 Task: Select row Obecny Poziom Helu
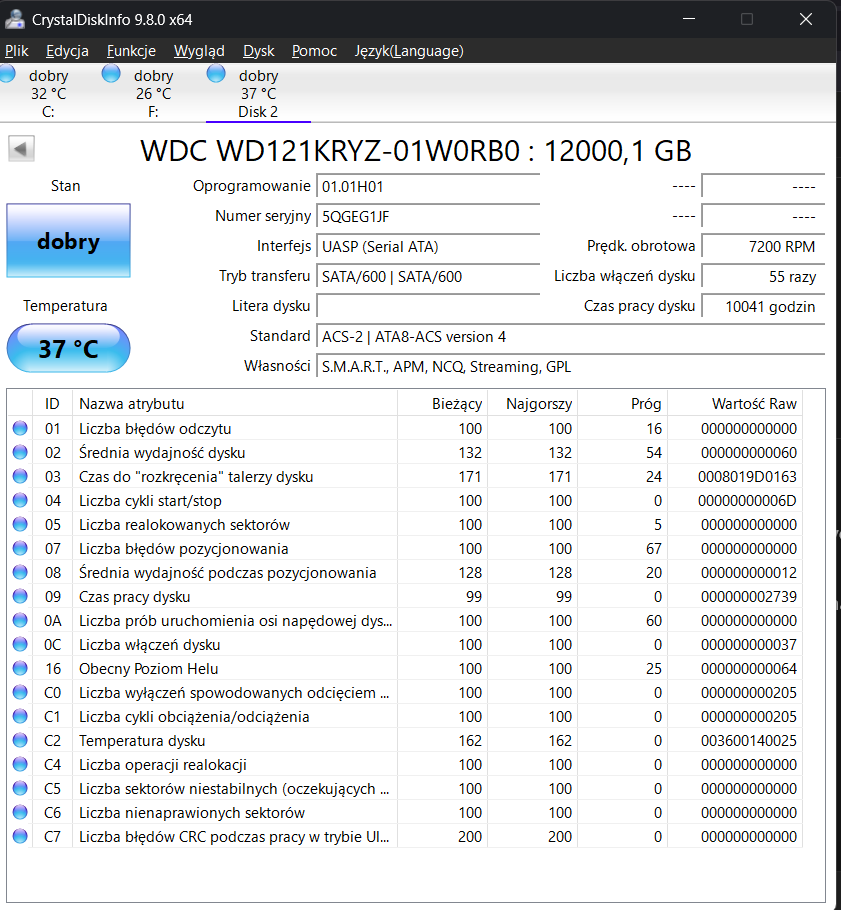(405, 669)
